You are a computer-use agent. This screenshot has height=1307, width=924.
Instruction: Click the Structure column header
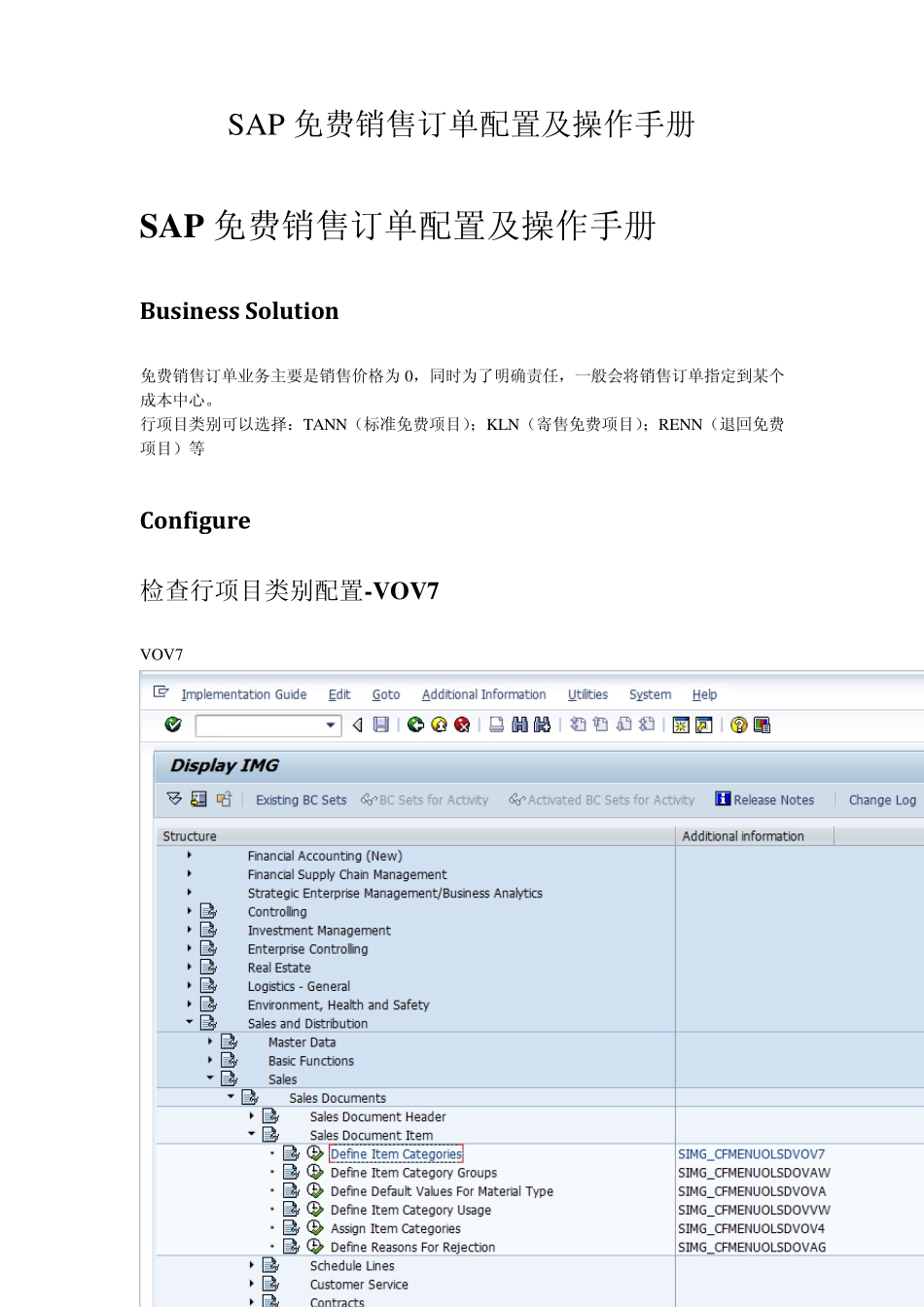tap(415, 835)
